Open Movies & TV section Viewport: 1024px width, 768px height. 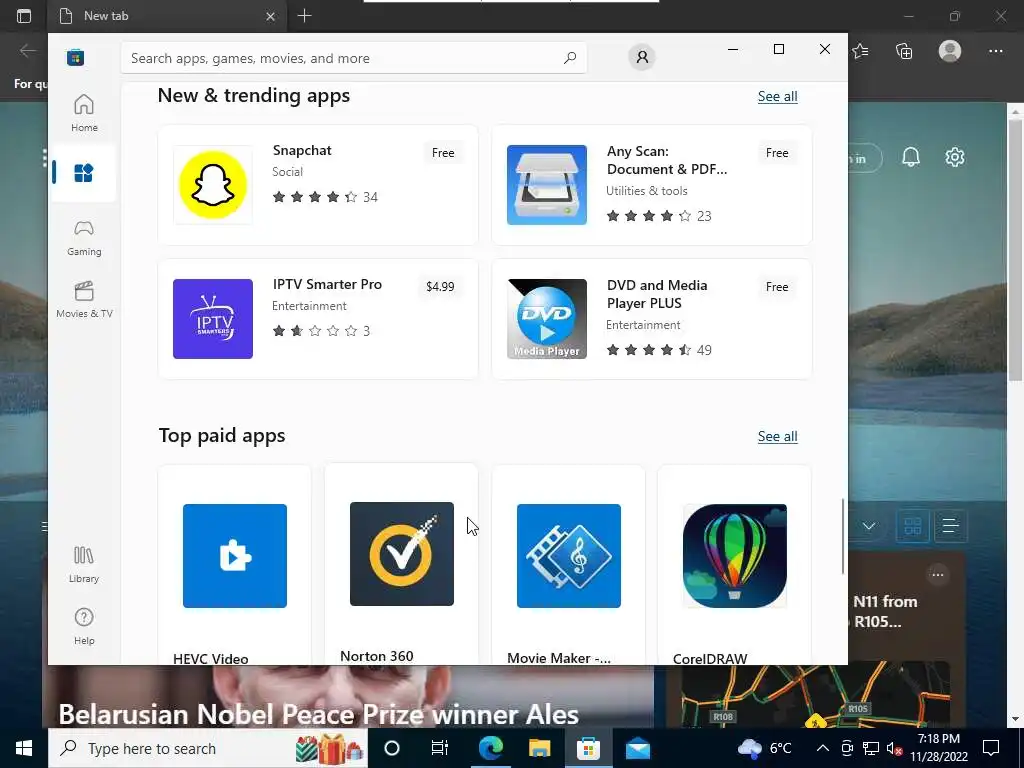click(84, 300)
